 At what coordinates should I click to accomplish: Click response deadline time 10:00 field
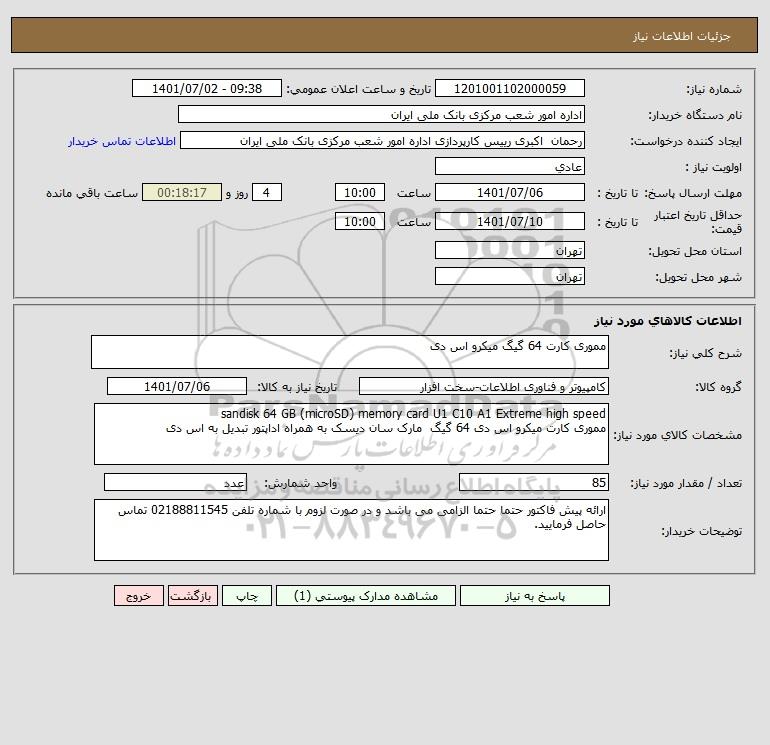[x=359, y=193]
